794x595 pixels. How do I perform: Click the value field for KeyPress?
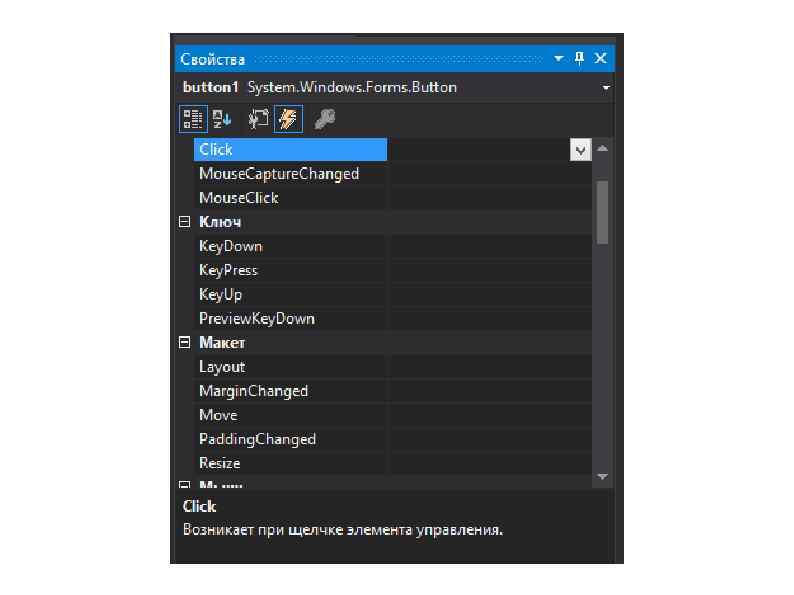[490, 270]
